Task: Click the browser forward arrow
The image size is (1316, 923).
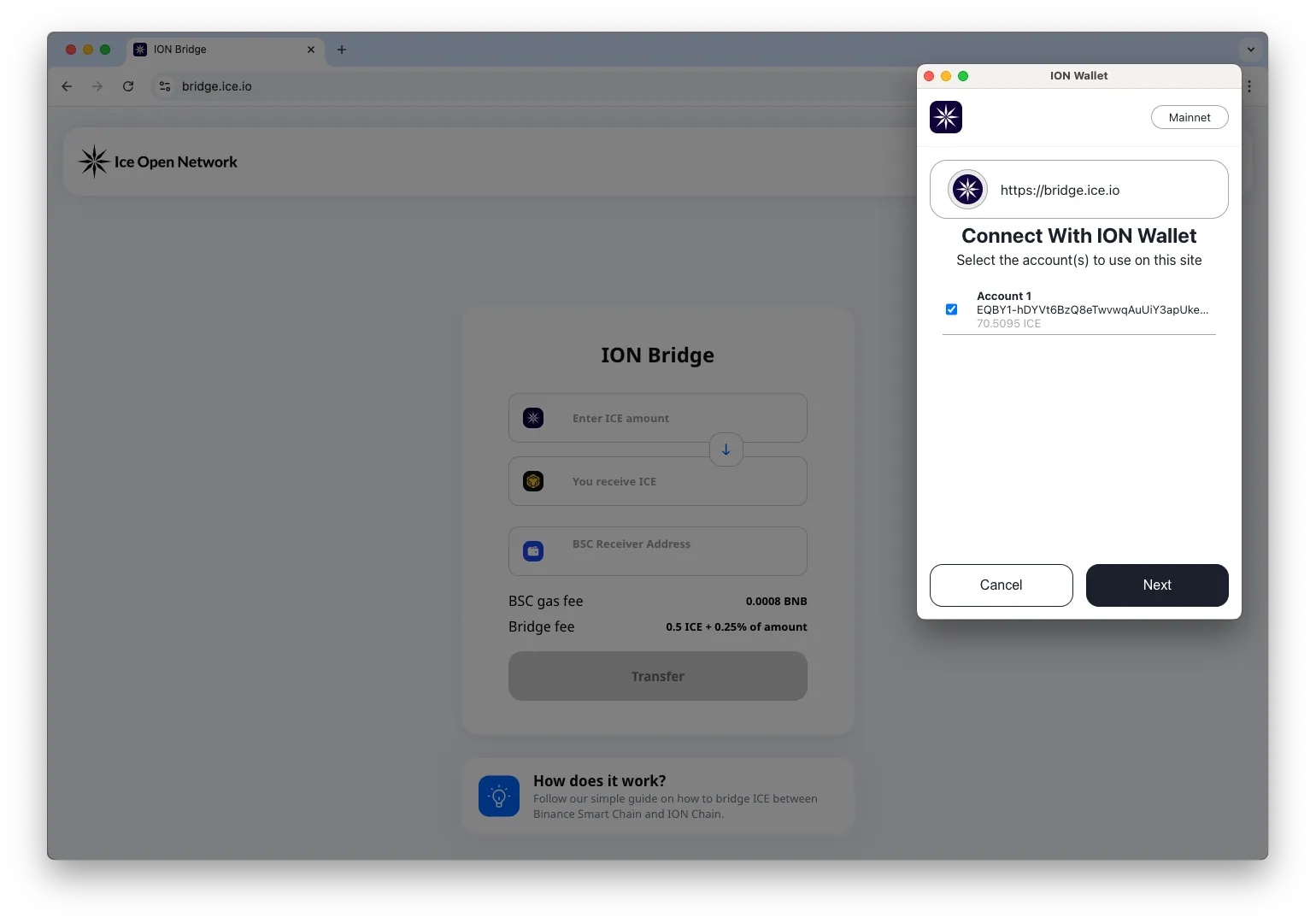Action: pyautogui.click(x=97, y=86)
